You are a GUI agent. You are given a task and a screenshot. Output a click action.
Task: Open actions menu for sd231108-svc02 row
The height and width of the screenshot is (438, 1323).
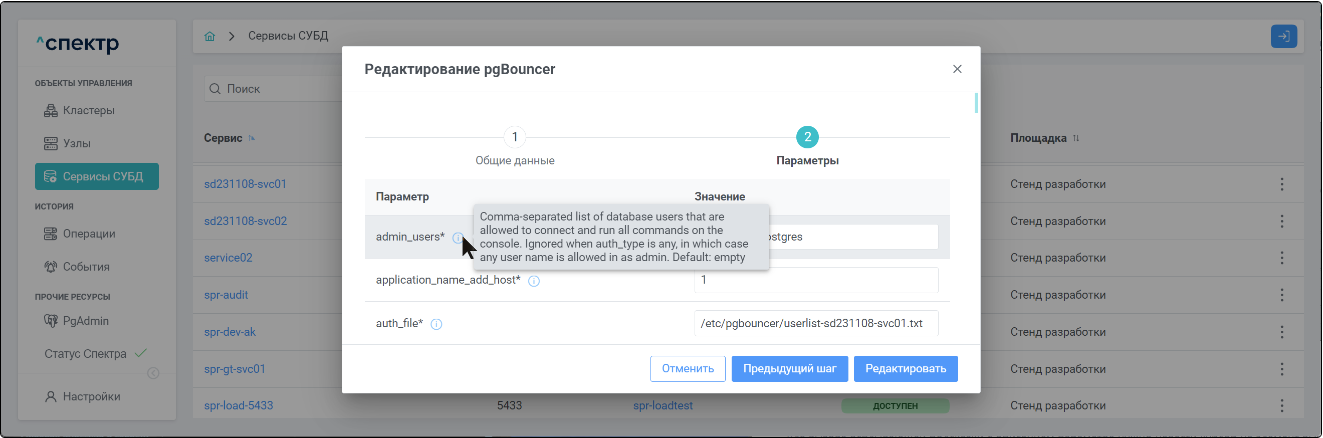click(x=1282, y=221)
